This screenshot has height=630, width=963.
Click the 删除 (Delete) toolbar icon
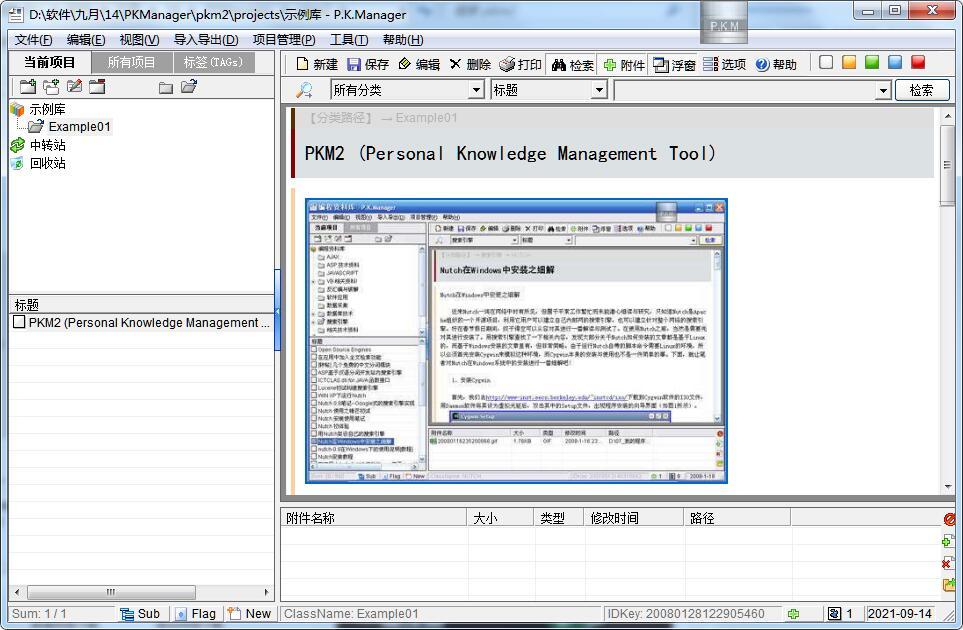pos(456,64)
